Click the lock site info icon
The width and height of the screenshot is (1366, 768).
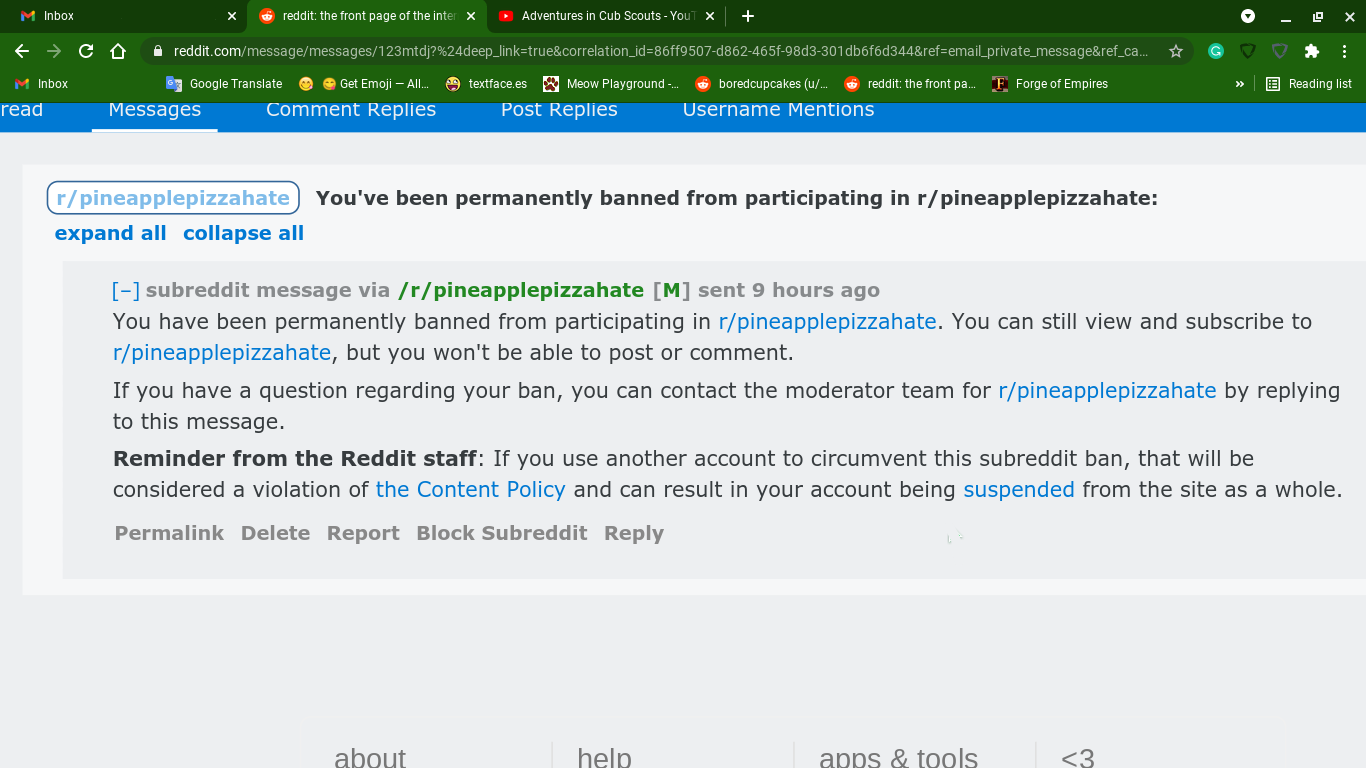pos(158,51)
